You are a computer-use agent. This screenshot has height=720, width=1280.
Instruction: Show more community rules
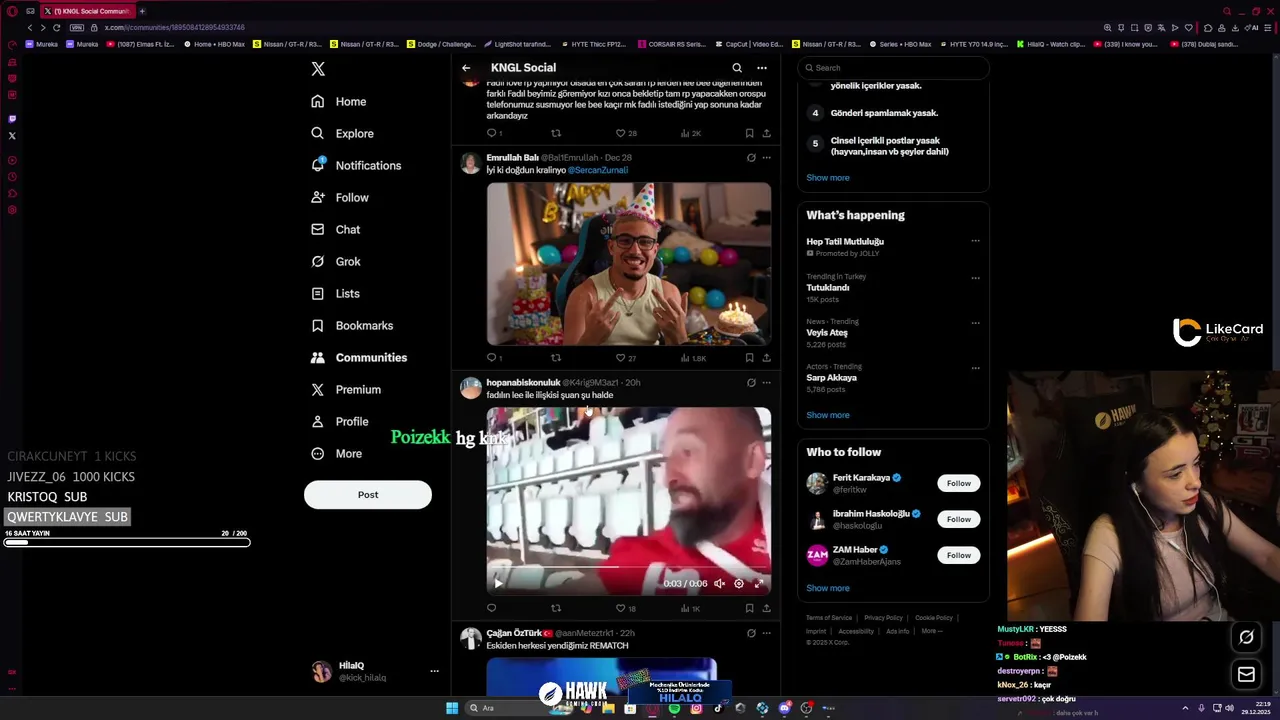pos(828,177)
